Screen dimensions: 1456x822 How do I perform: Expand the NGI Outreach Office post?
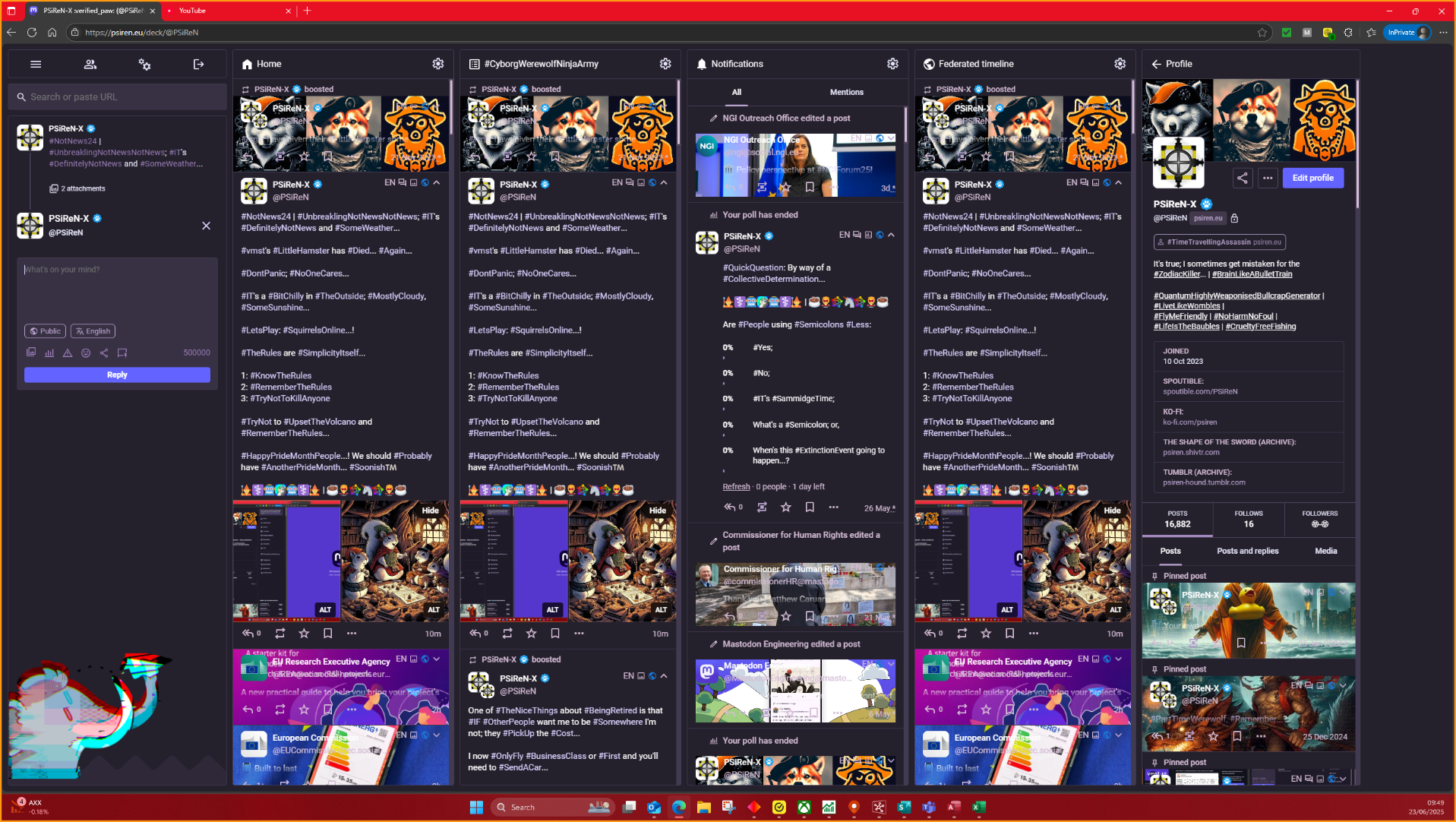[x=891, y=138]
